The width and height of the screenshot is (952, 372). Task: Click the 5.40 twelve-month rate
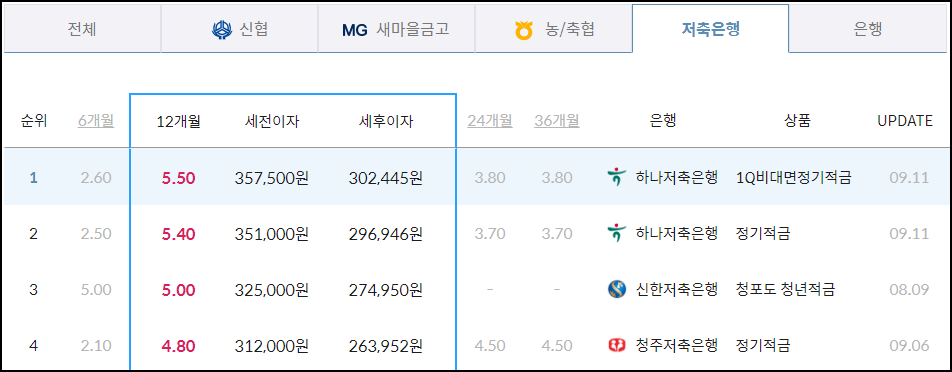[x=178, y=234]
